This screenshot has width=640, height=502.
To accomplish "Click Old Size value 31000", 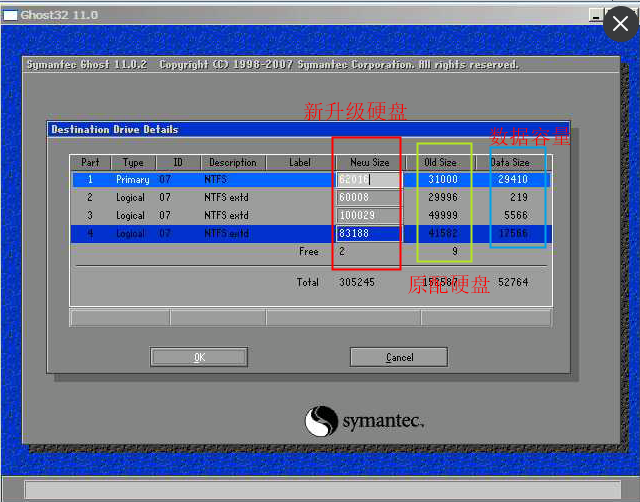I will pos(443,180).
